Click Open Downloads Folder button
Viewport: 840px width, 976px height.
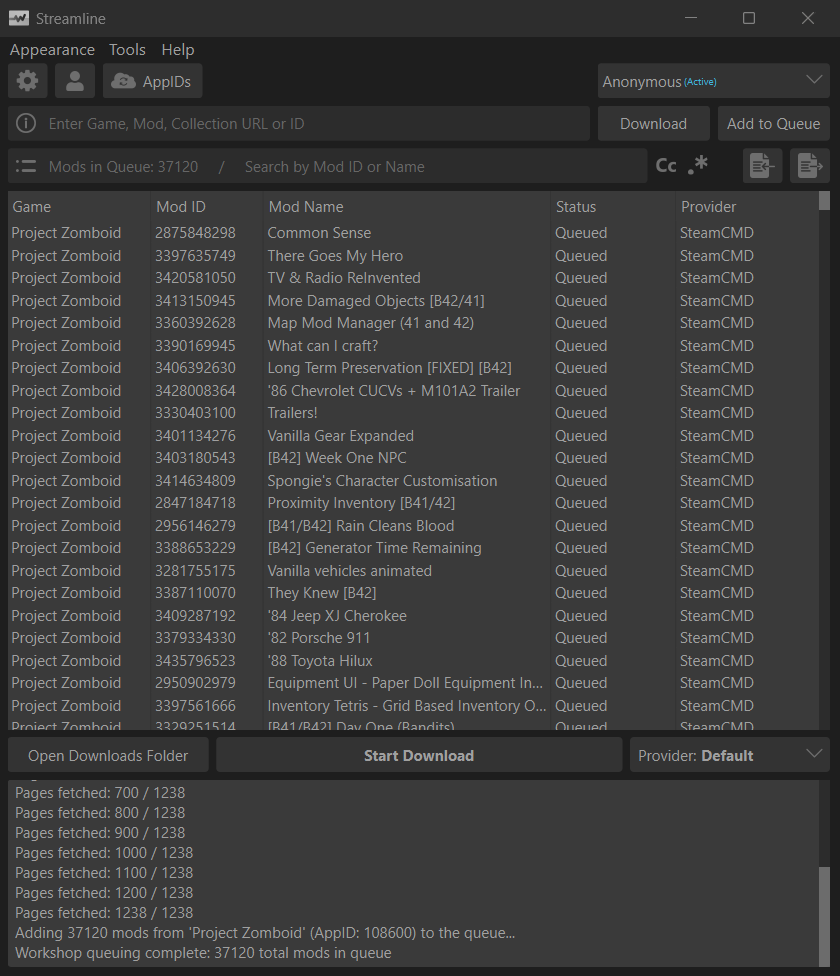tap(108, 755)
